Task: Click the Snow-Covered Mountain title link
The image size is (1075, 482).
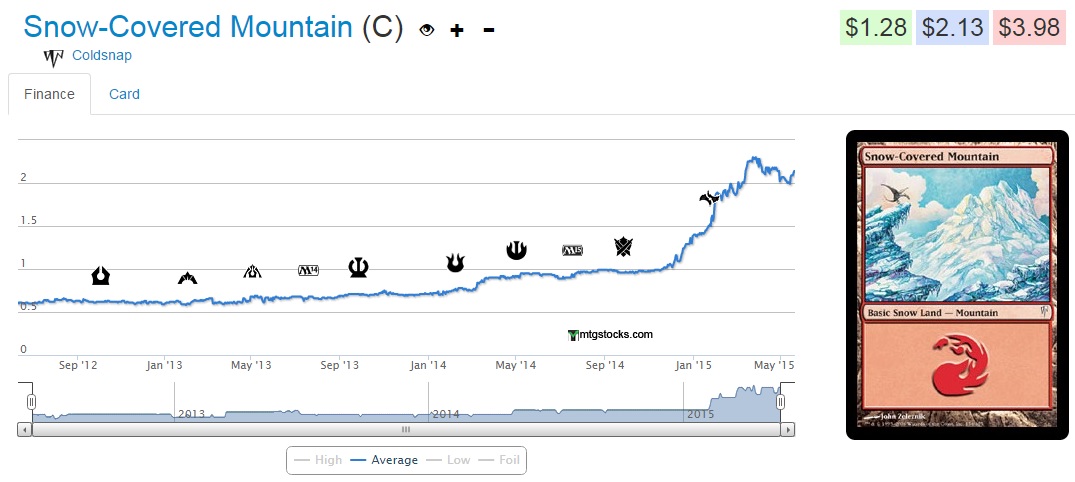Action: (188, 27)
